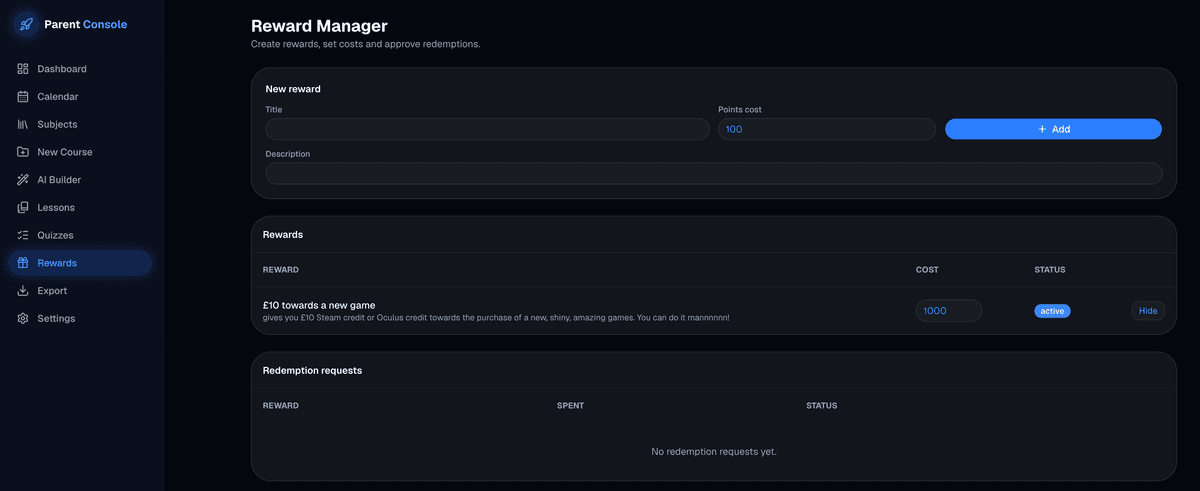
Task: Click the Redemption requests heading
Action: coord(312,370)
